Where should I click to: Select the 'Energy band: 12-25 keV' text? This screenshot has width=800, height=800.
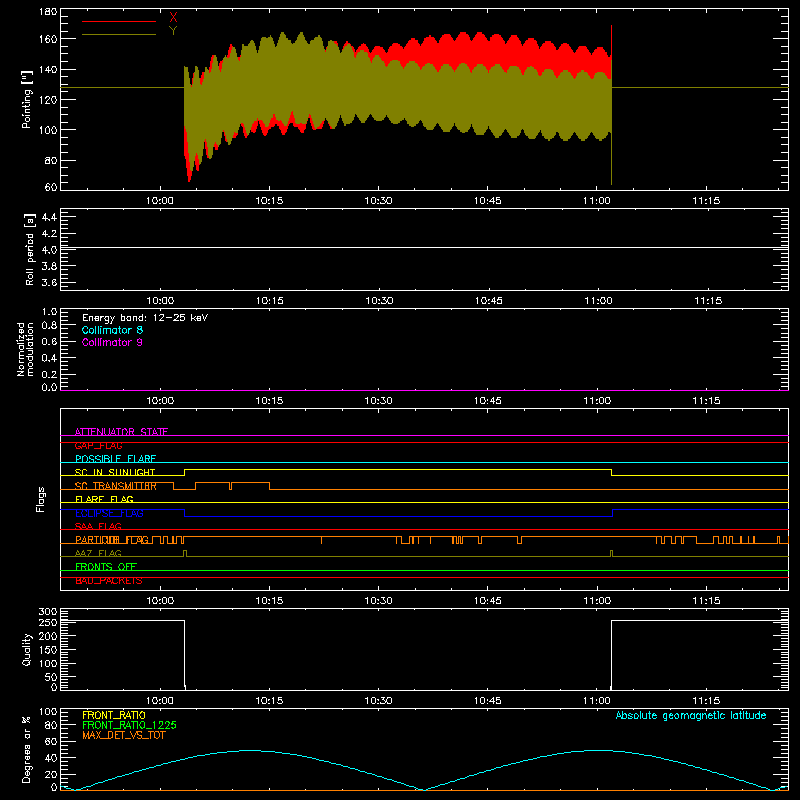[145, 318]
